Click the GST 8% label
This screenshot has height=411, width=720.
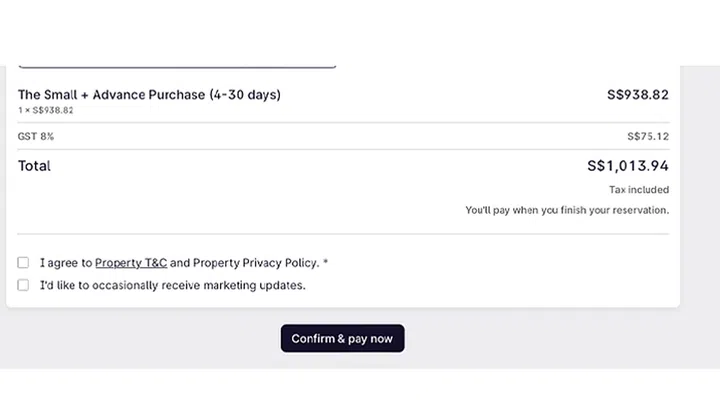(36, 136)
